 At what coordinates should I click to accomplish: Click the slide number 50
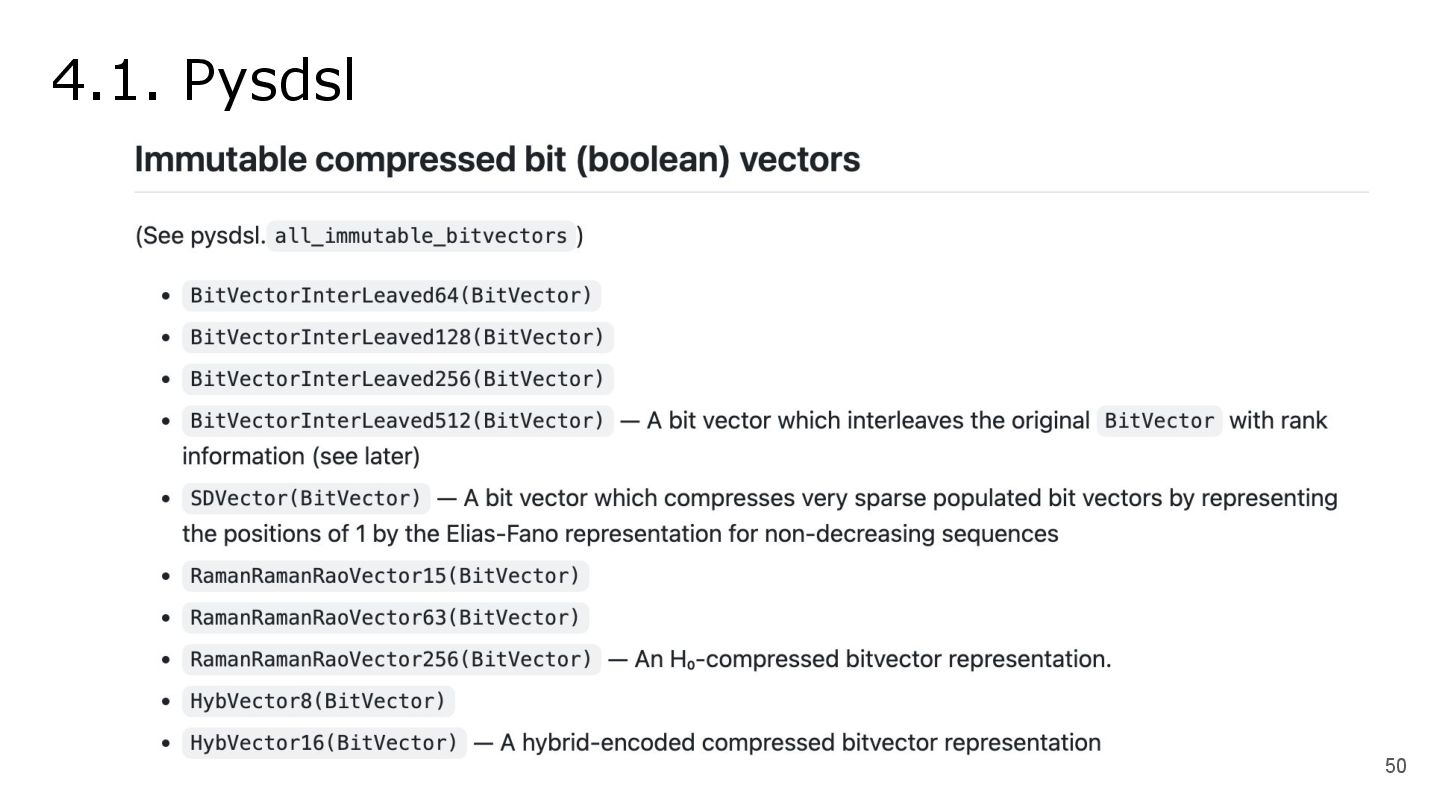[1395, 766]
